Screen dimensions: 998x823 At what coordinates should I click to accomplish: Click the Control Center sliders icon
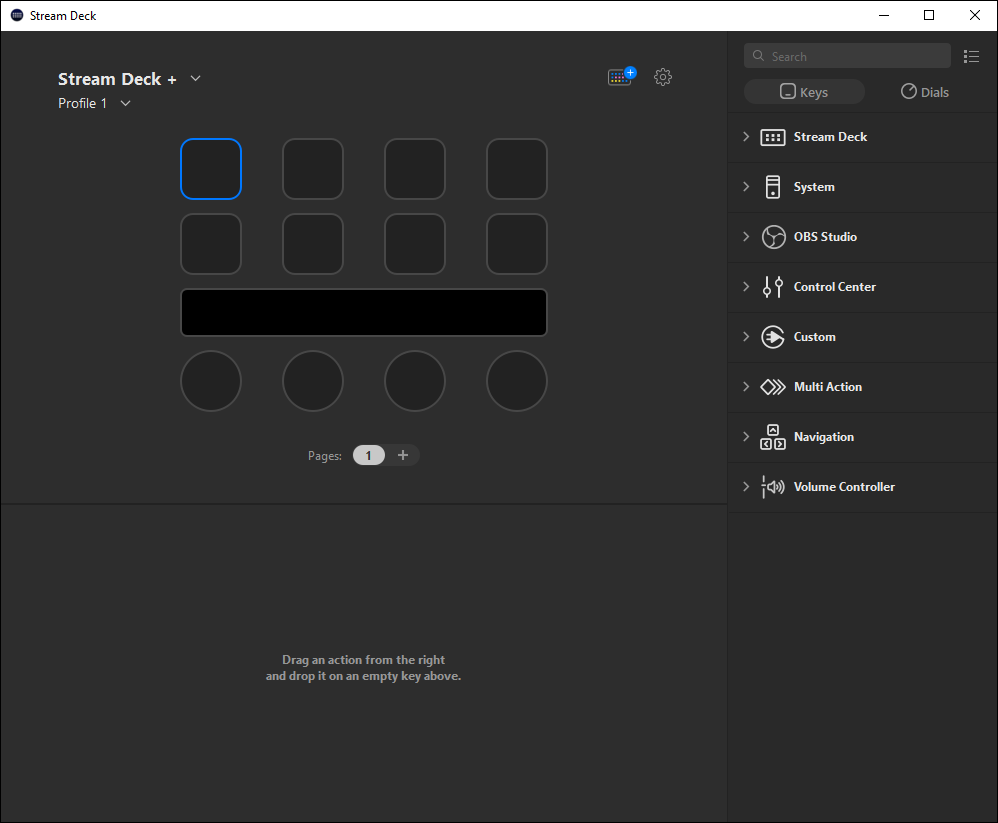coord(773,287)
